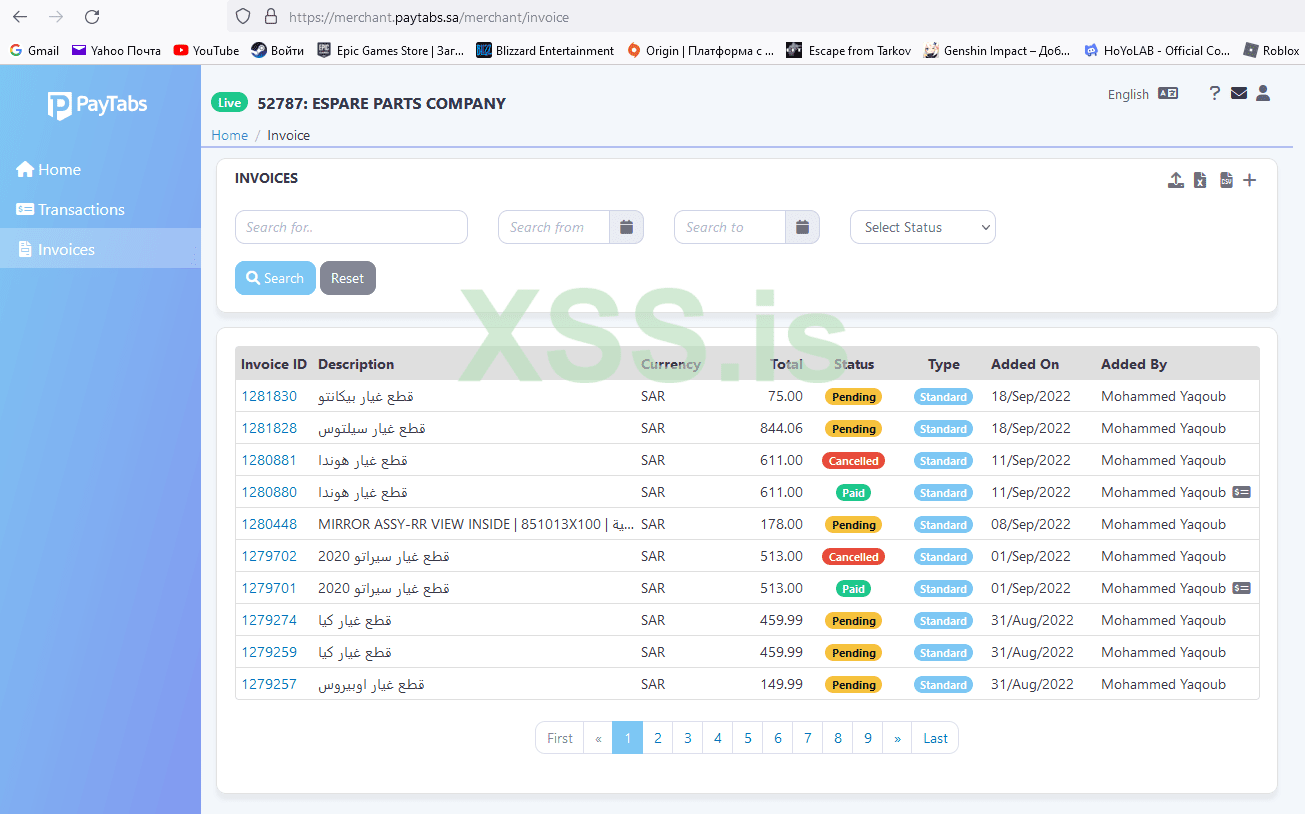The height and width of the screenshot is (814, 1305).
Task: Add a new invoice with plus icon
Action: tap(1249, 180)
